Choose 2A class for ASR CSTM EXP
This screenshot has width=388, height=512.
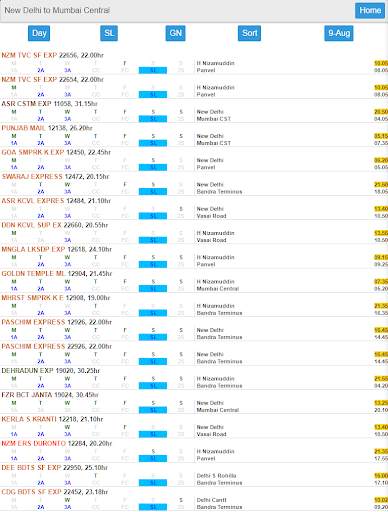tap(41, 119)
